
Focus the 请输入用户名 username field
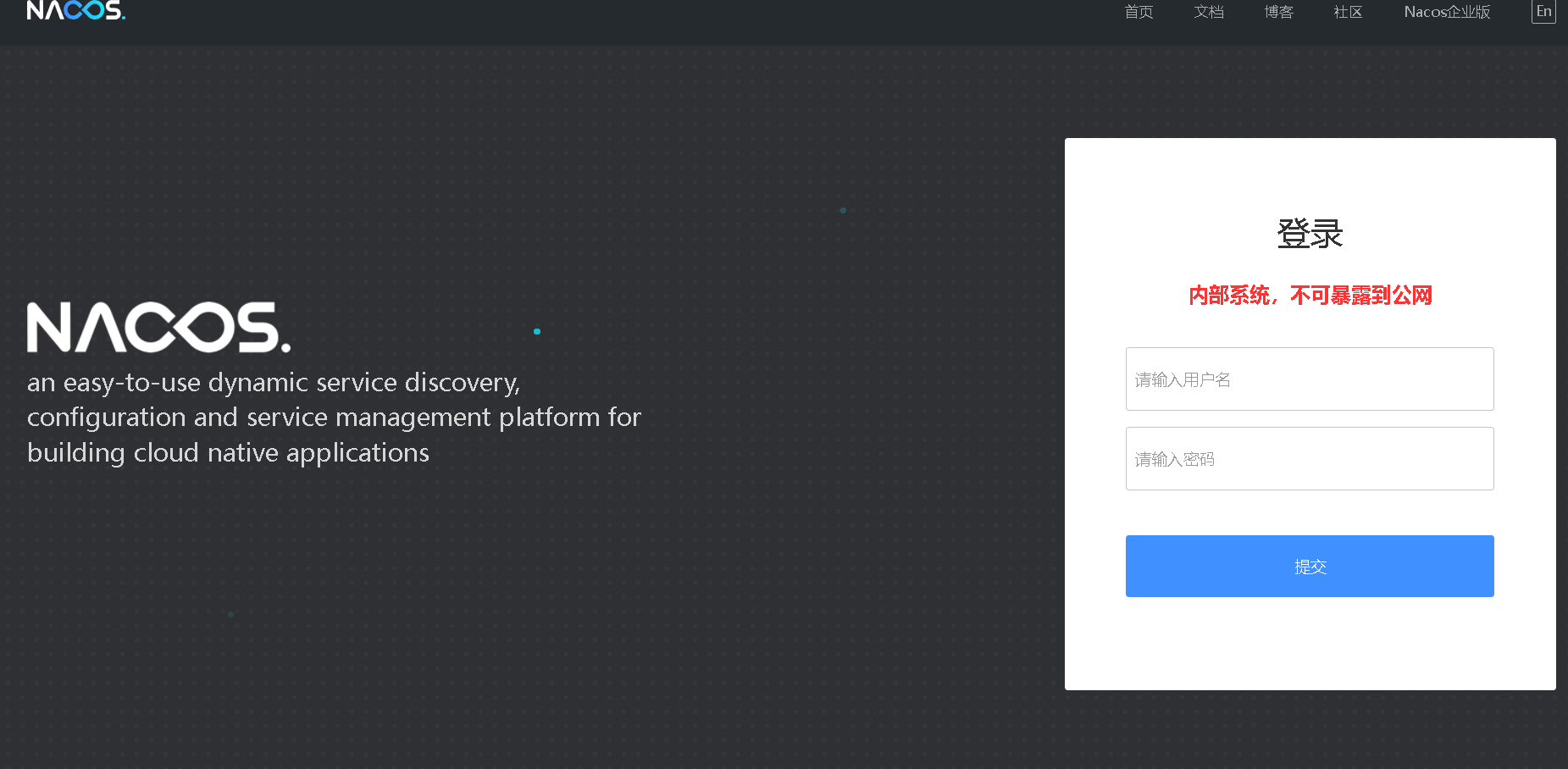tap(1310, 379)
